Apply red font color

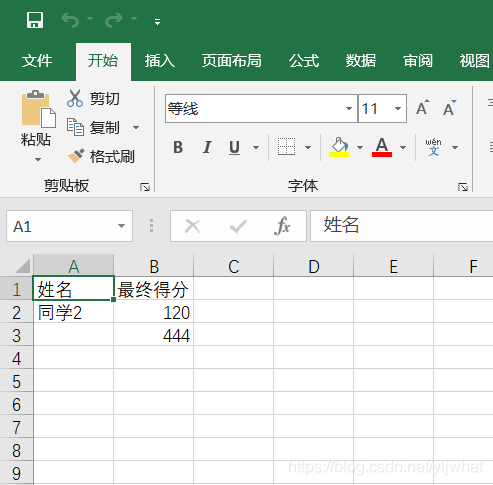[382, 147]
